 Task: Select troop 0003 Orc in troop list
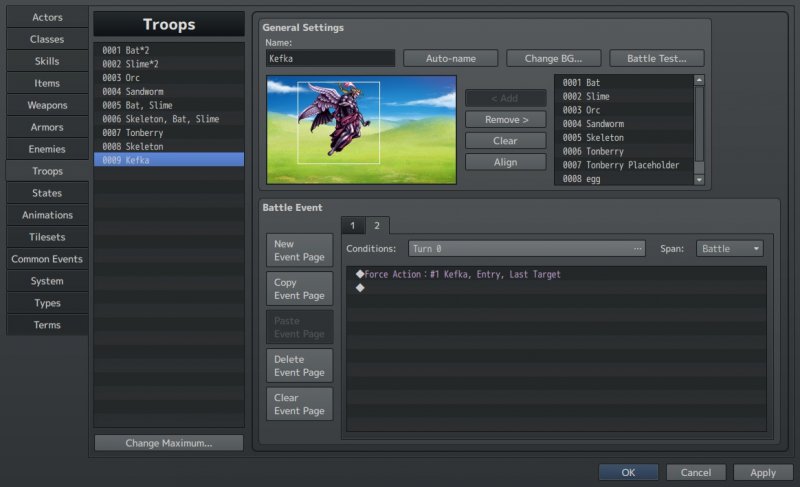(169, 78)
